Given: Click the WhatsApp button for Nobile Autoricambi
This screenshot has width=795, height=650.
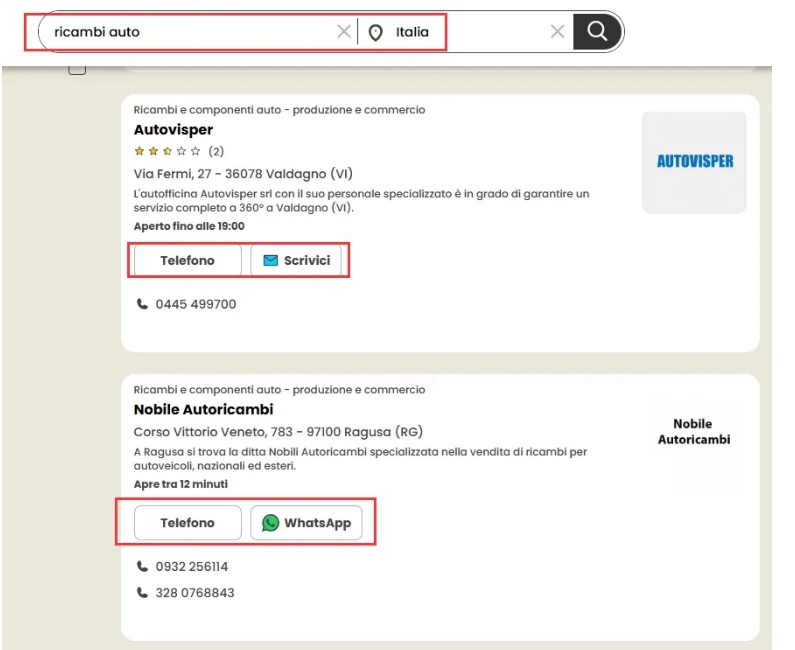Looking at the screenshot, I should (x=306, y=523).
